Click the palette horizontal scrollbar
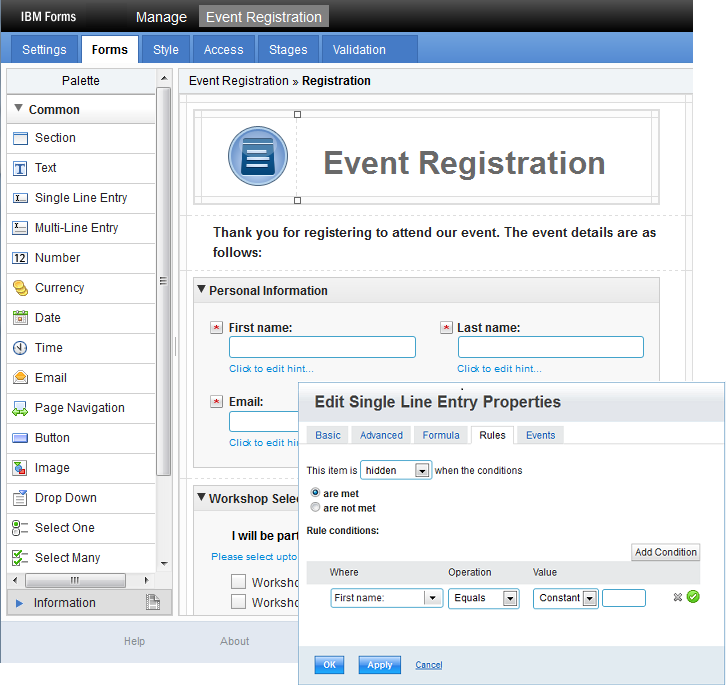 tap(74, 580)
